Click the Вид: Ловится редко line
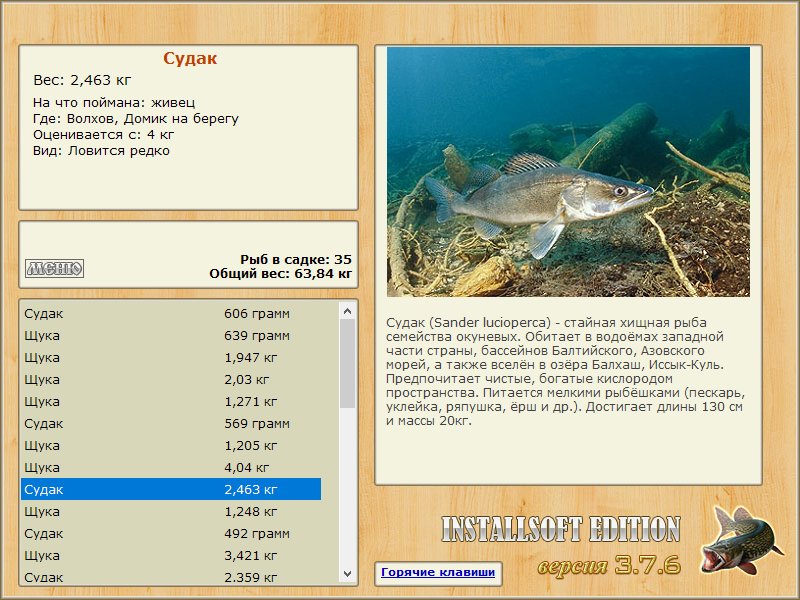The height and width of the screenshot is (600, 800). point(102,151)
